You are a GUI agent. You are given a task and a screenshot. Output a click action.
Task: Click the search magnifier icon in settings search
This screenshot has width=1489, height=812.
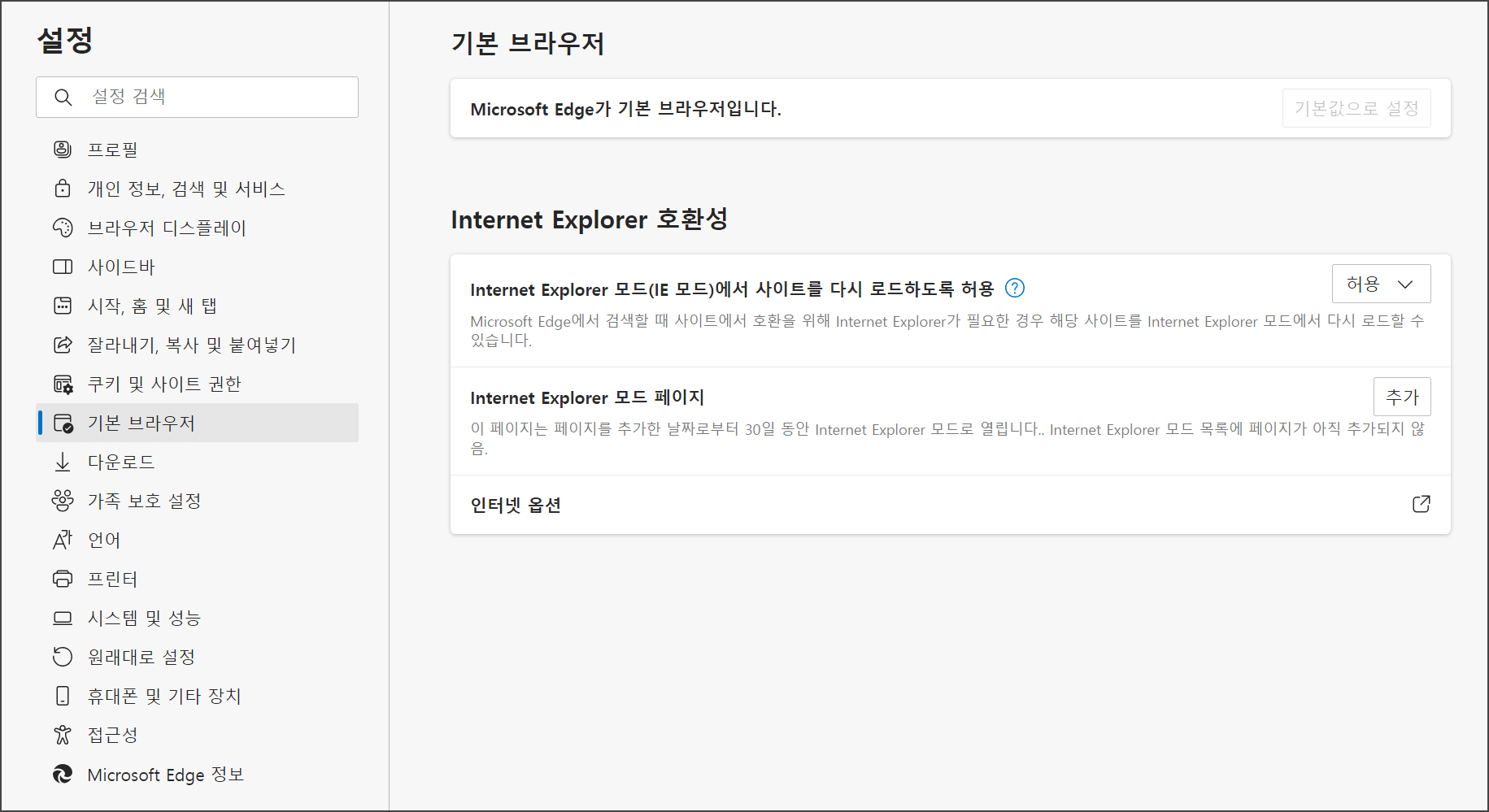63,98
